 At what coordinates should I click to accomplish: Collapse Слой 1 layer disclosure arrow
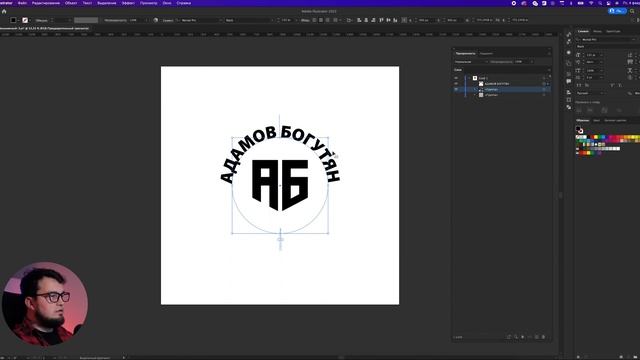[469, 78]
